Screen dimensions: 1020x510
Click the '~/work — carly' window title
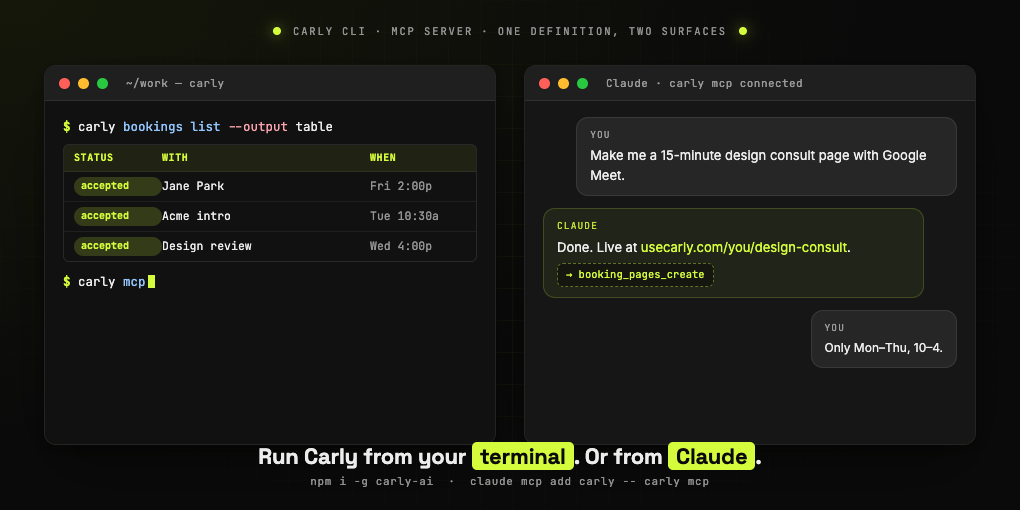point(175,83)
